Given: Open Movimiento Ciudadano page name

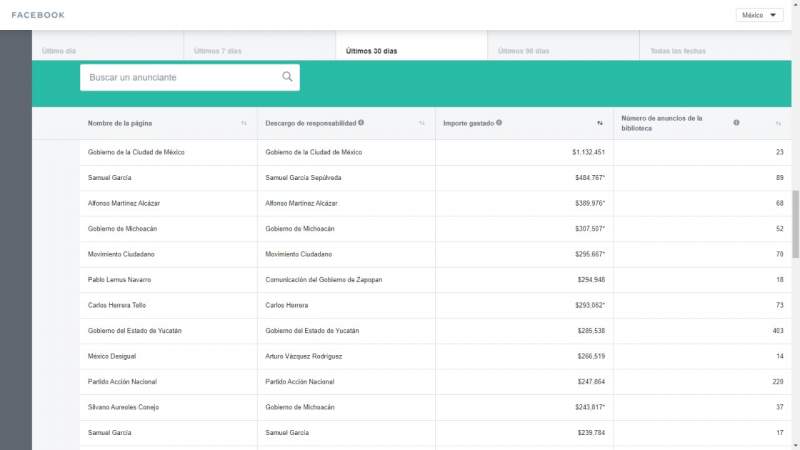Looking at the screenshot, I should tap(121, 254).
